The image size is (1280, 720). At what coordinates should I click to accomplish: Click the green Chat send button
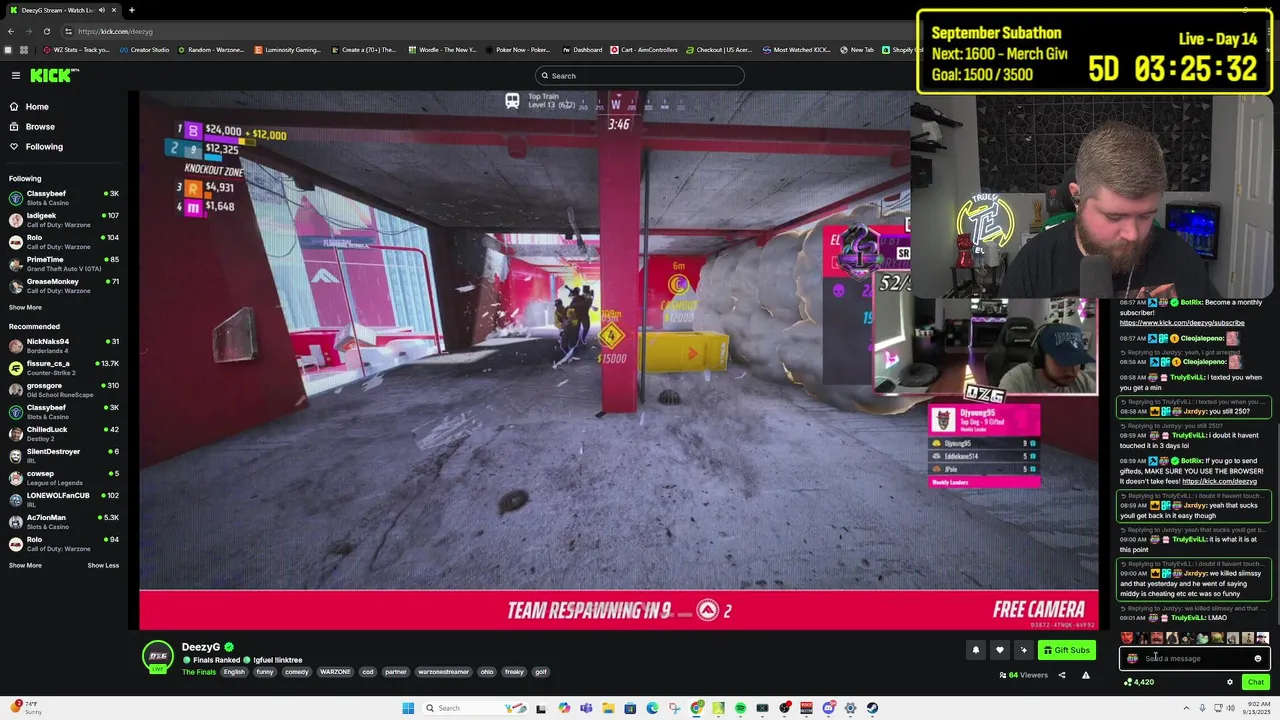pos(1256,682)
